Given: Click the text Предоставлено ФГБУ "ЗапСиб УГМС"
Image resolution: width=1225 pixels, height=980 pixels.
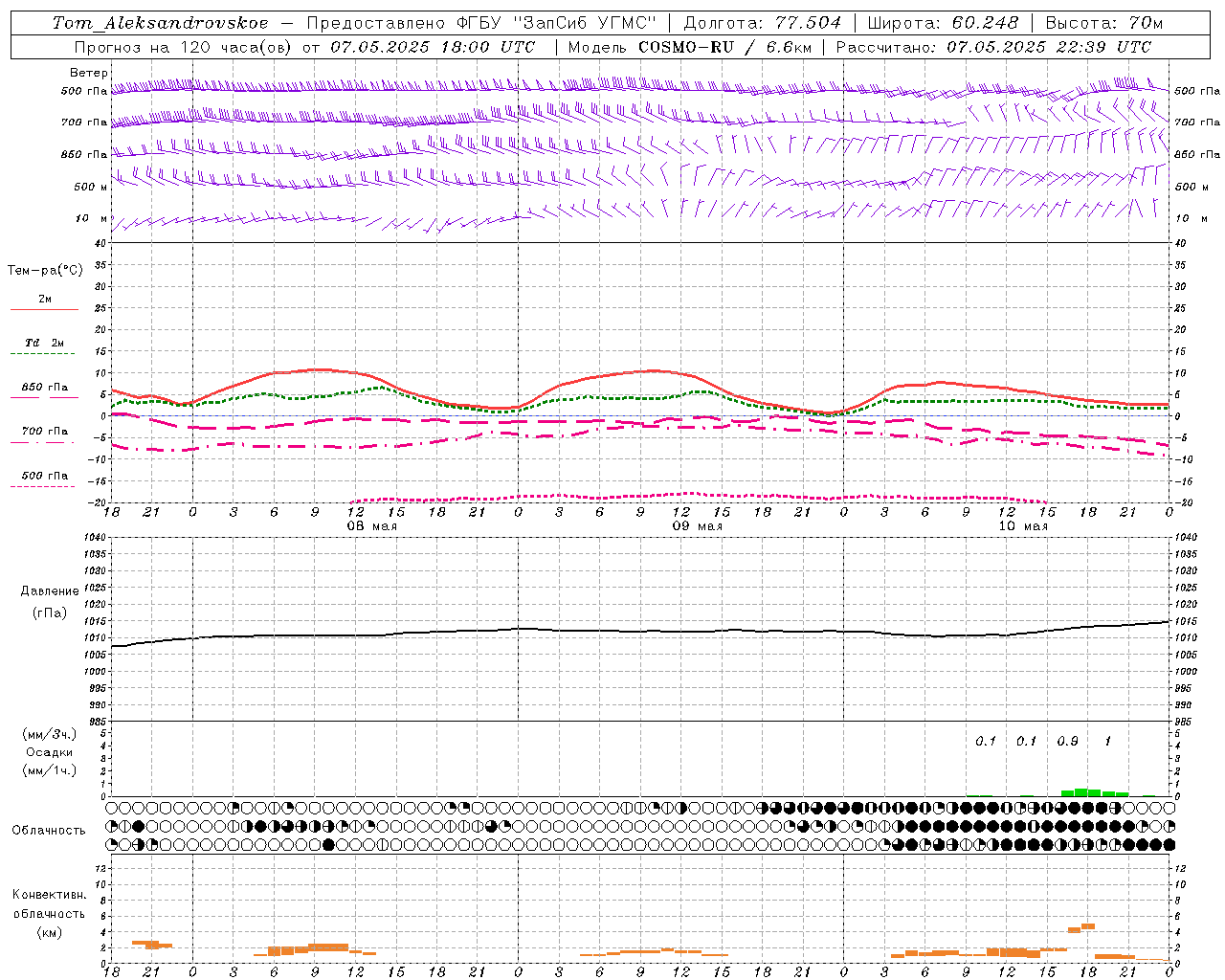Looking at the screenshot, I should (x=481, y=23).
